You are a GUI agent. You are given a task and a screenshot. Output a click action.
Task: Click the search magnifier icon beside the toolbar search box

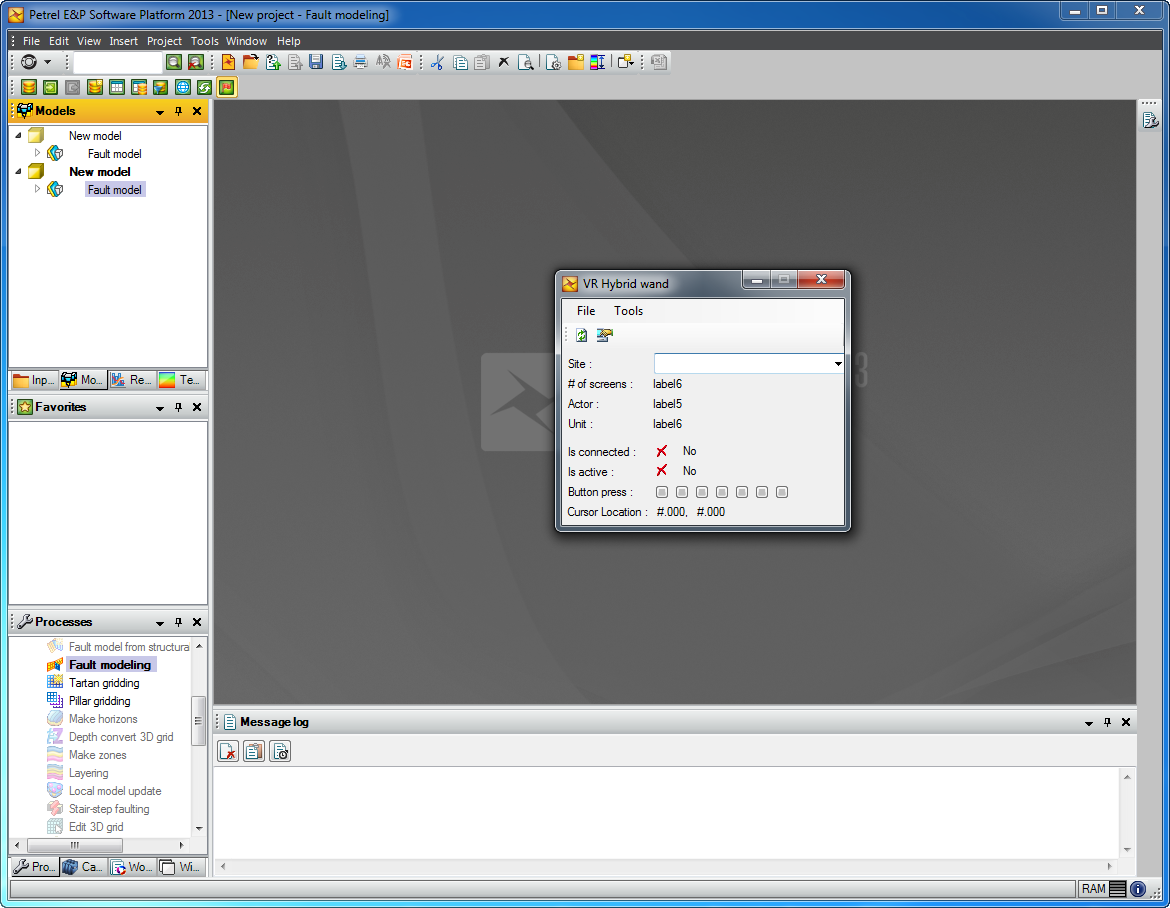point(173,62)
